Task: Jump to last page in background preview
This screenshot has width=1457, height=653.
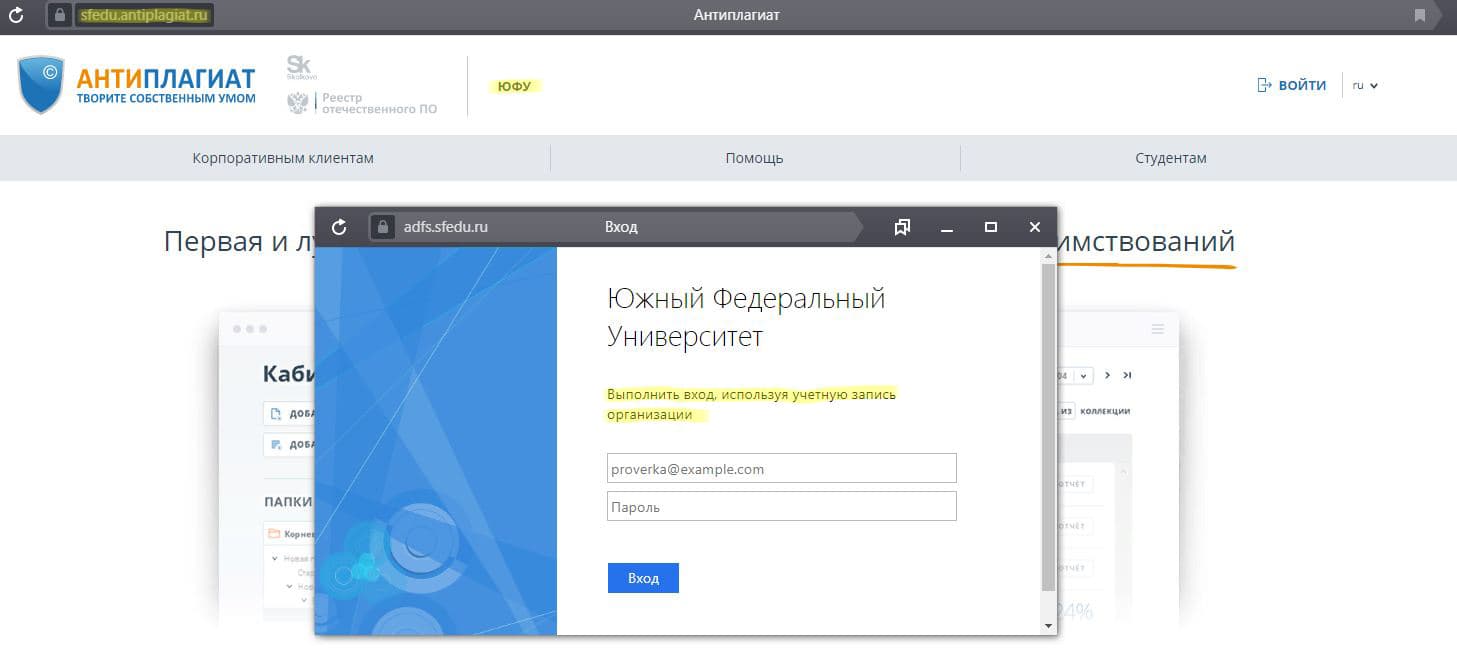Action: tap(1127, 375)
